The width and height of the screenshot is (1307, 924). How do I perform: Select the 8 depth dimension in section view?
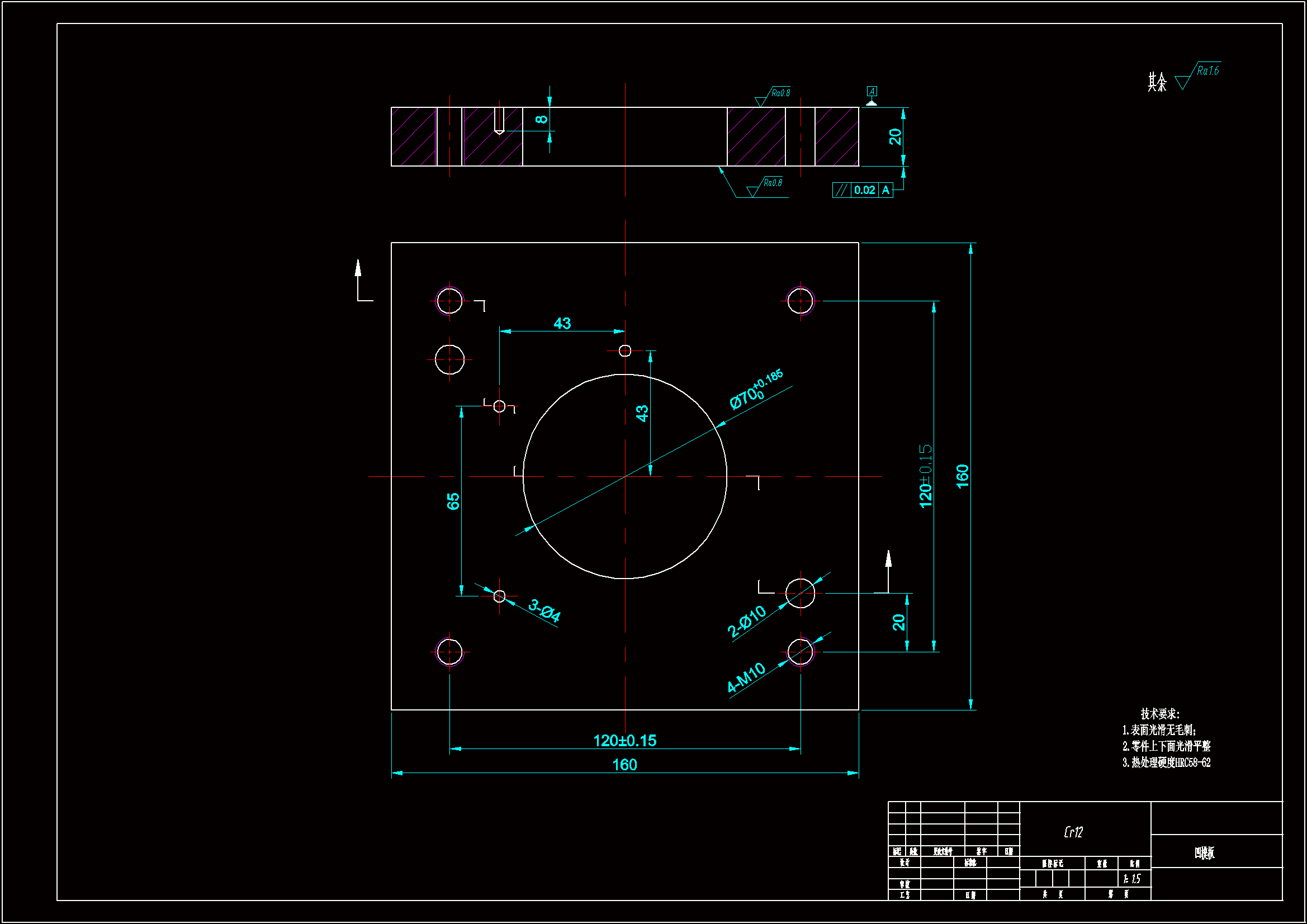click(541, 120)
